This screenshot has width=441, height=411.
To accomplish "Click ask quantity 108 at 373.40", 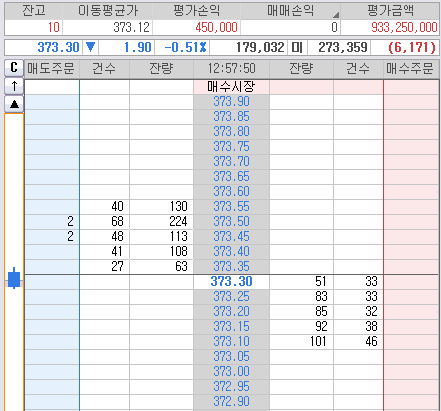I will [162, 252].
